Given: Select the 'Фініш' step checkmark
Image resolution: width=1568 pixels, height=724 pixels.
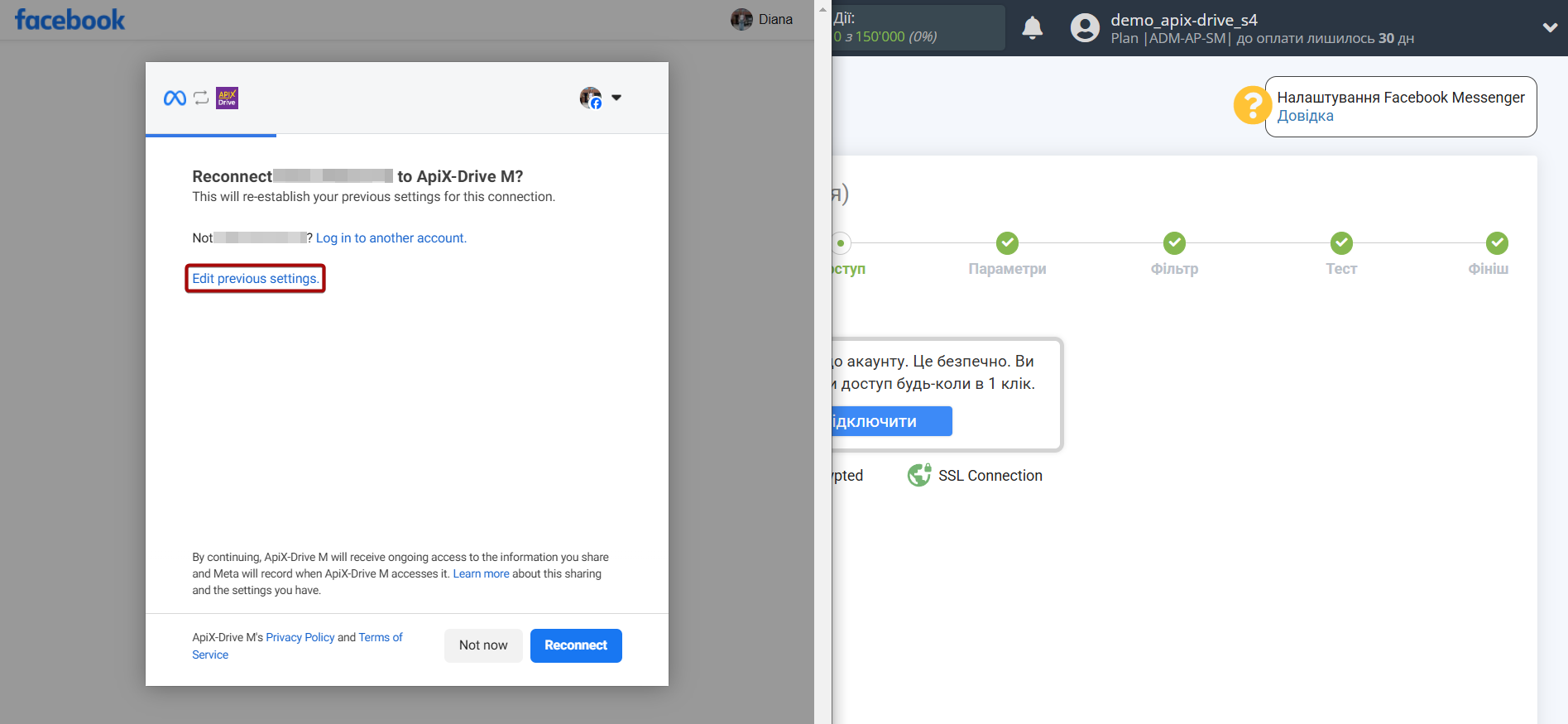Looking at the screenshot, I should click(x=1497, y=243).
